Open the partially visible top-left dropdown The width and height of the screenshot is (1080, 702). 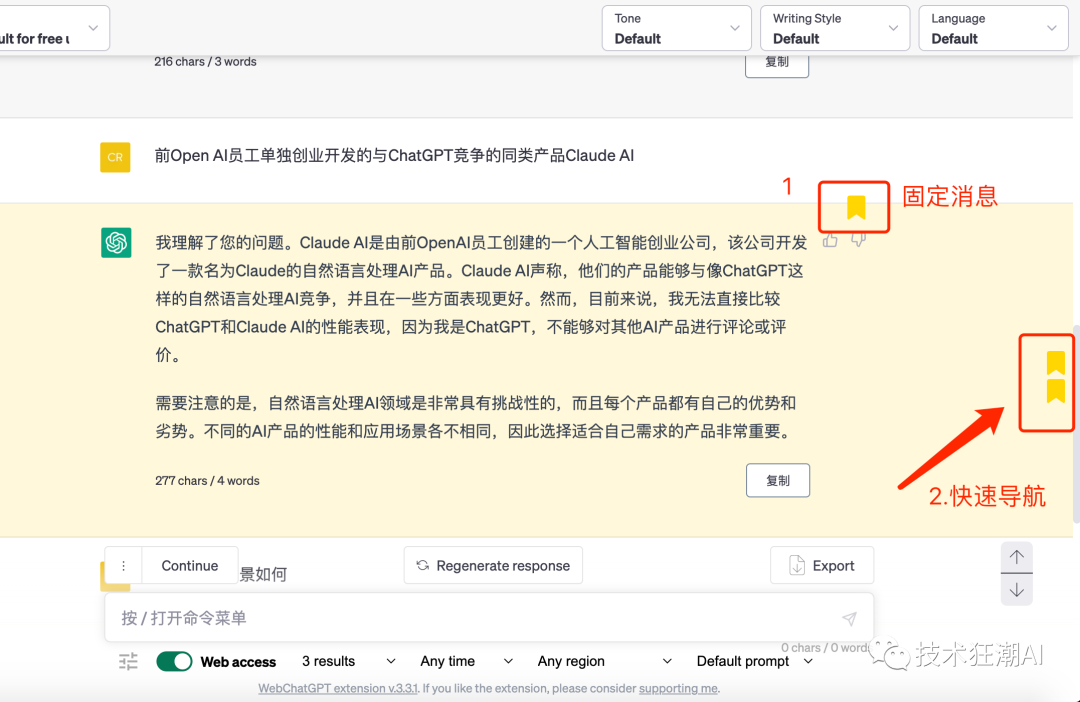coord(54,28)
